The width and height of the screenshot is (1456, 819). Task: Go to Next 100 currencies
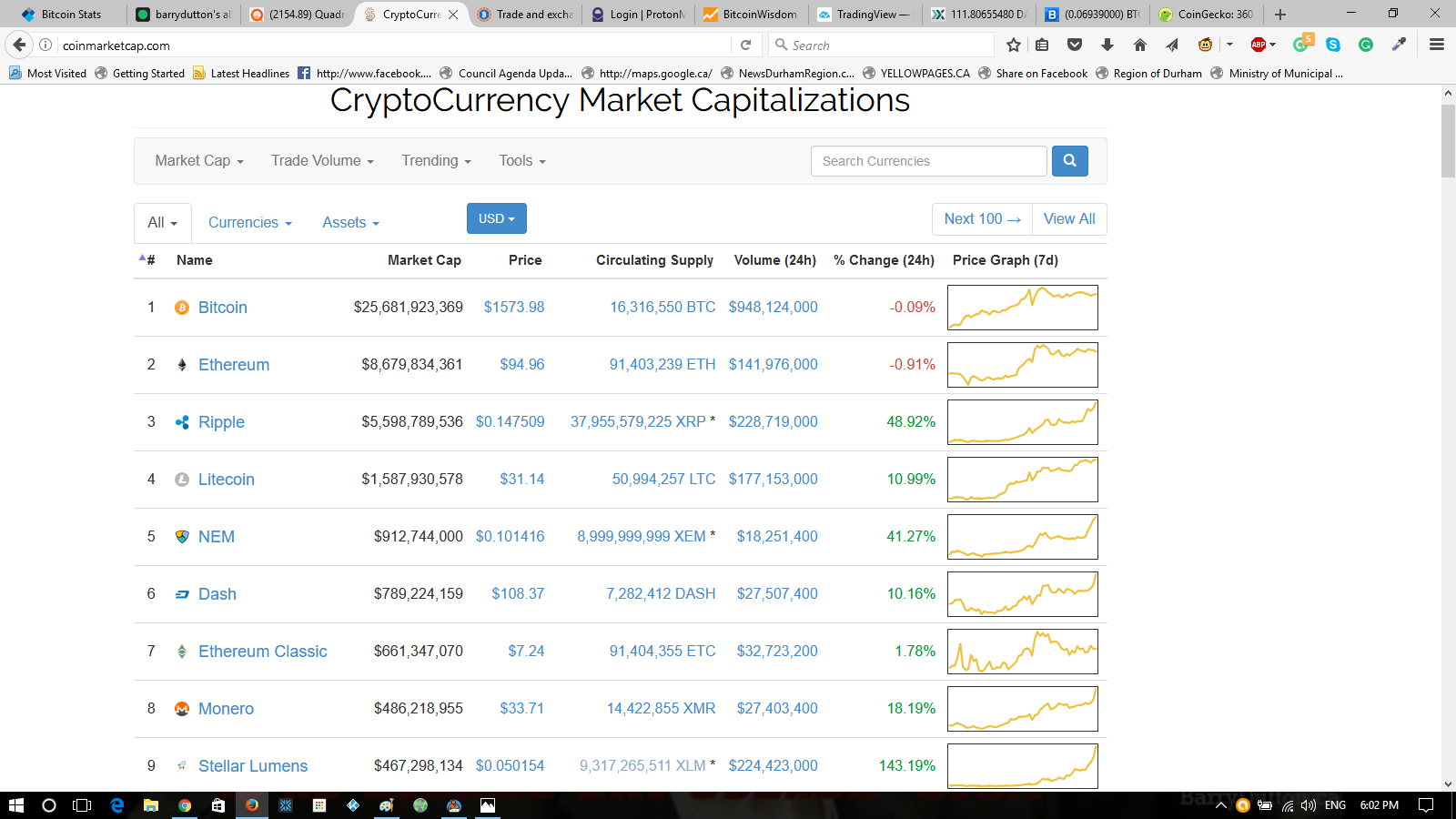982,219
